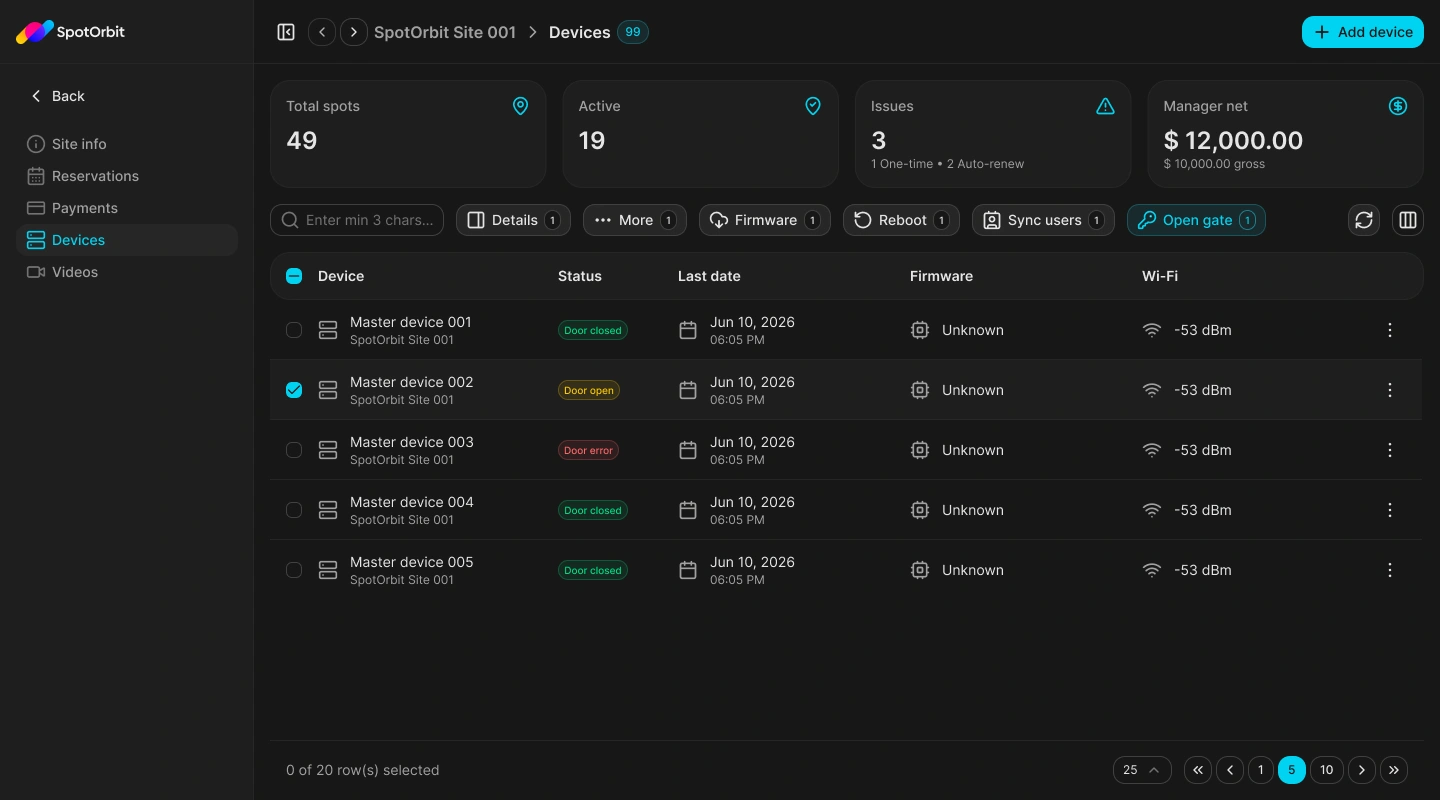Click the Firmware button

tap(765, 220)
